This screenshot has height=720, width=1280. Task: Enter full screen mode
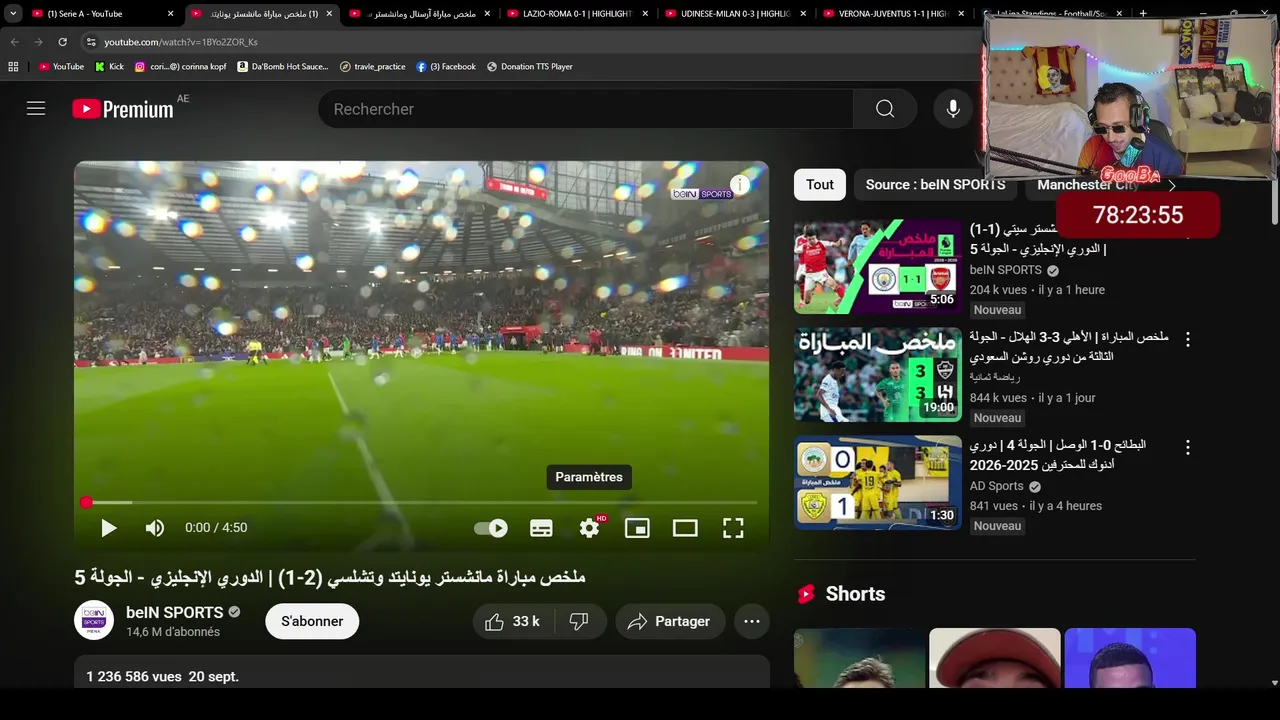coord(733,528)
